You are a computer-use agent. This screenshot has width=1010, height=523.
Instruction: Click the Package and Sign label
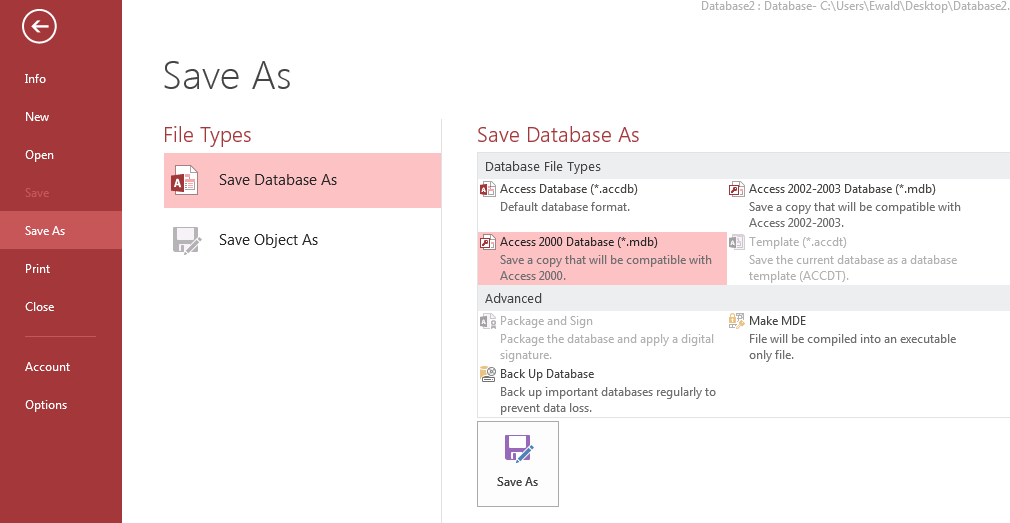tap(546, 321)
